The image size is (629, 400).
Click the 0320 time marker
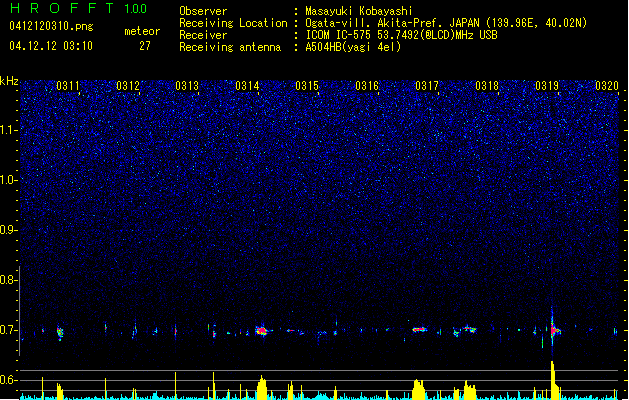click(x=607, y=86)
